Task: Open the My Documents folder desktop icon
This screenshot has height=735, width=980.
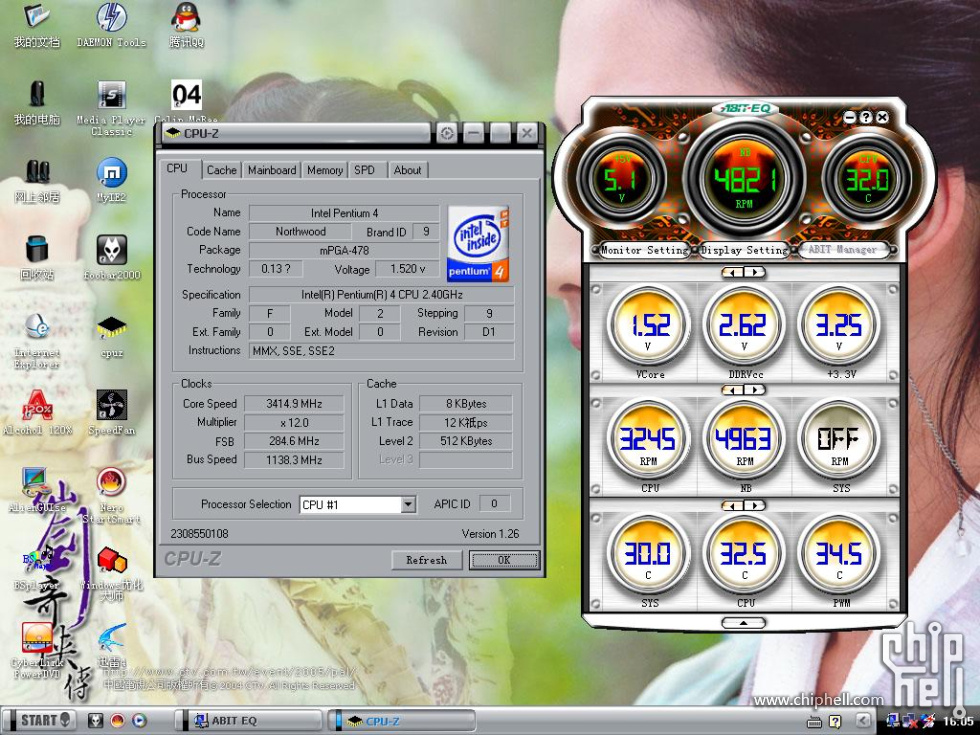Action: tap(37, 25)
